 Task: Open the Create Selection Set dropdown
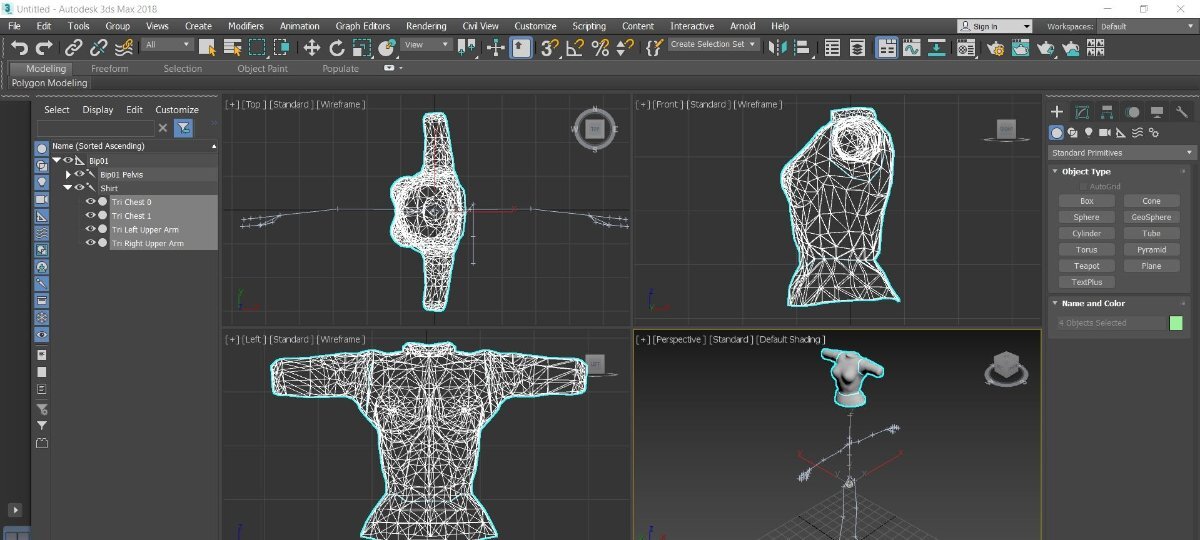coord(713,45)
